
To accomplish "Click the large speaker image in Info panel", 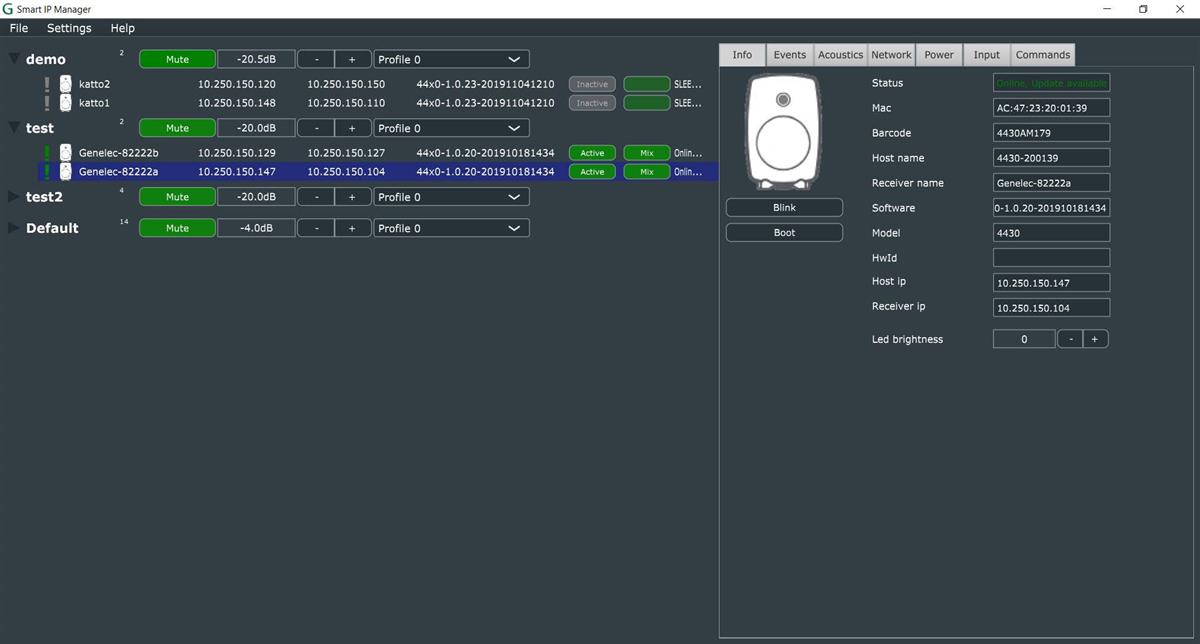I will (784, 132).
